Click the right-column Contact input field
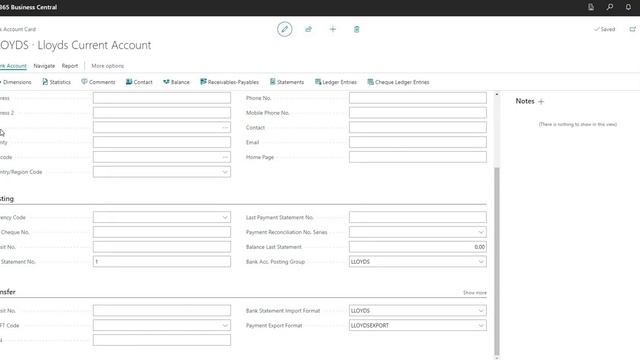Image resolution: width=640 pixels, height=360 pixels. click(x=418, y=127)
